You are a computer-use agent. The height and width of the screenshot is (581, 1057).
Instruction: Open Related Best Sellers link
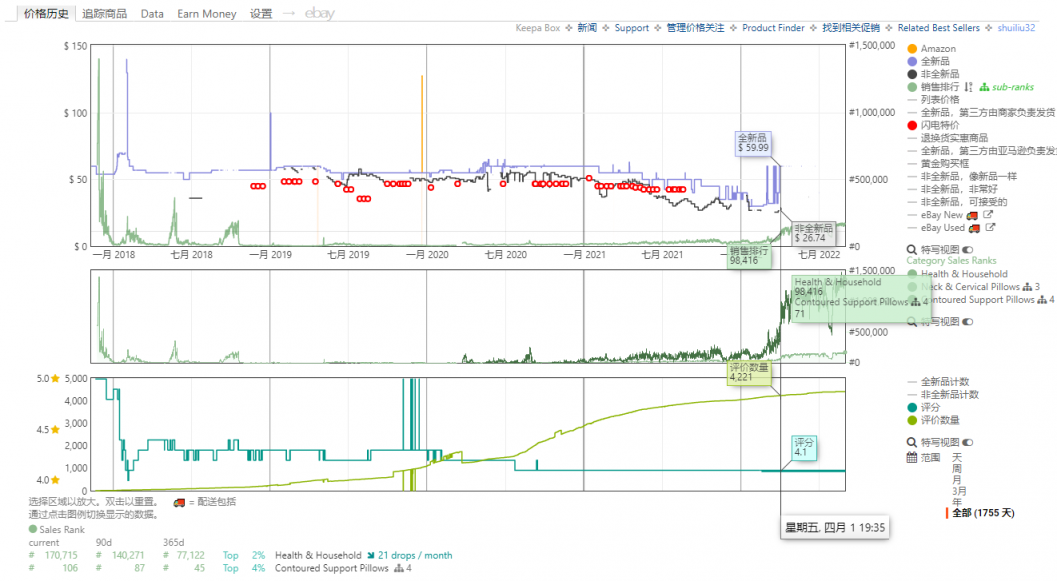(938, 28)
